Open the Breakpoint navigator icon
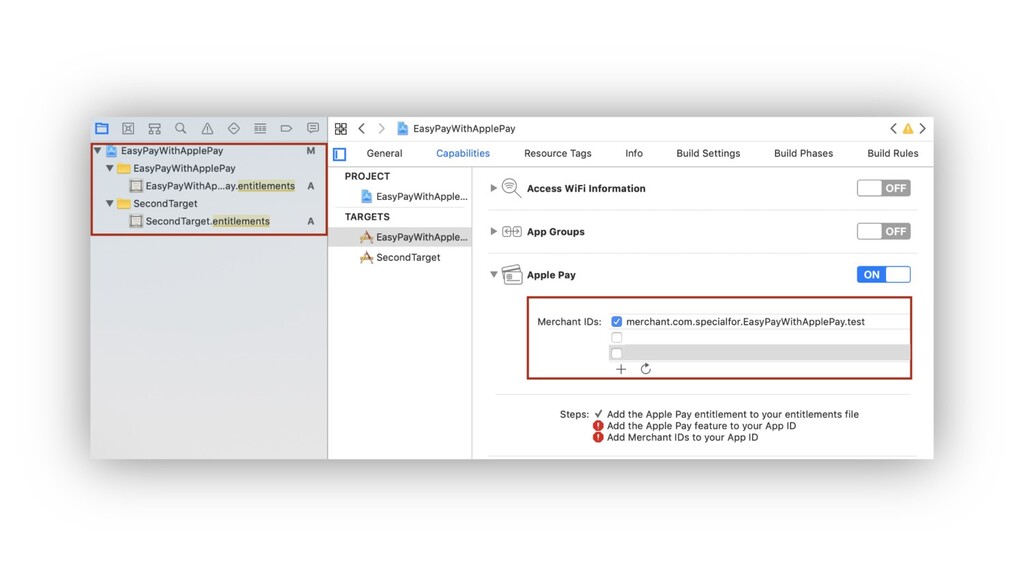The width and height of the screenshot is (1024, 576). 286,129
